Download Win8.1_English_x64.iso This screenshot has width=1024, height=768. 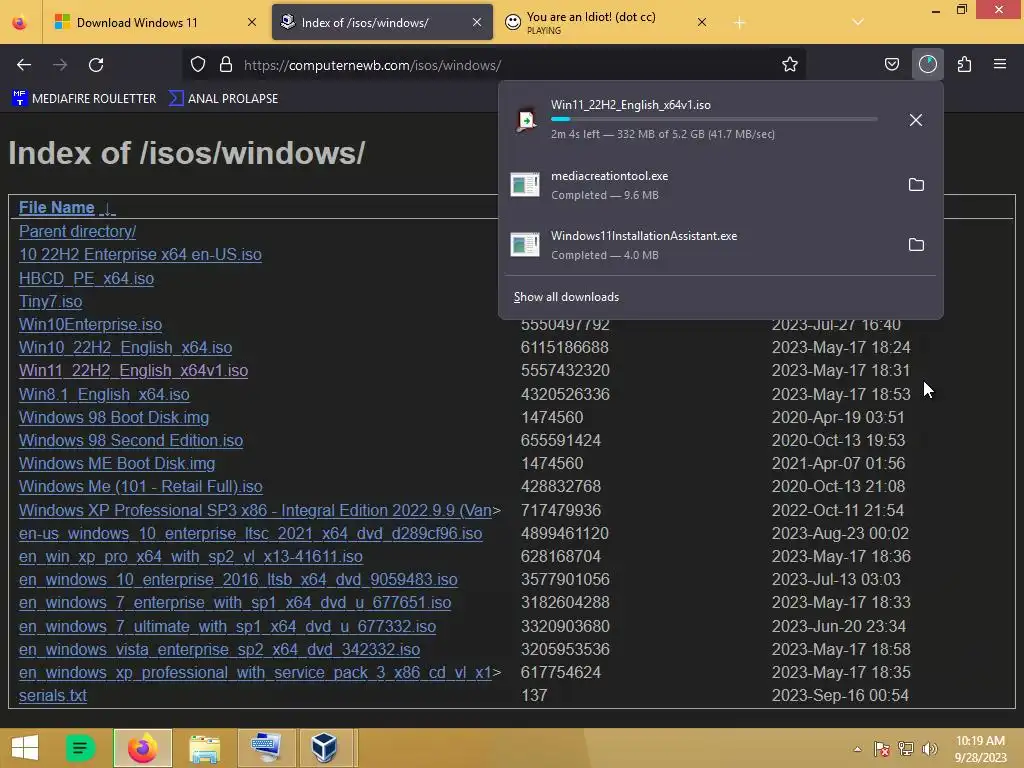point(104,394)
